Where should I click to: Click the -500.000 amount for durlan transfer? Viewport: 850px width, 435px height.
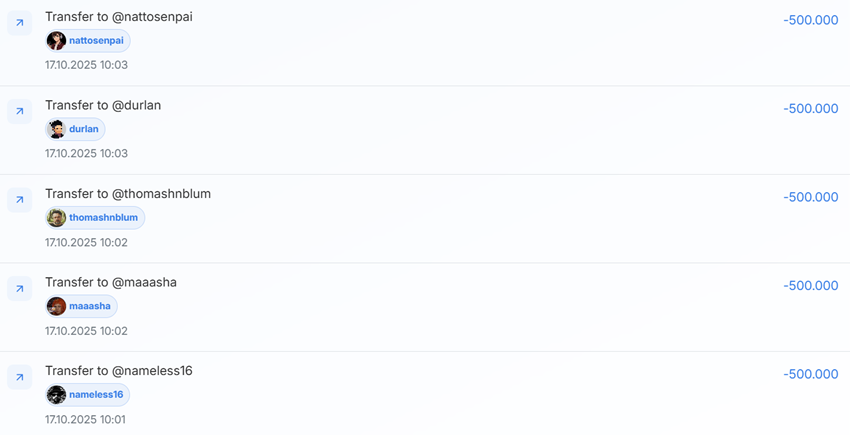click(810, 109)
